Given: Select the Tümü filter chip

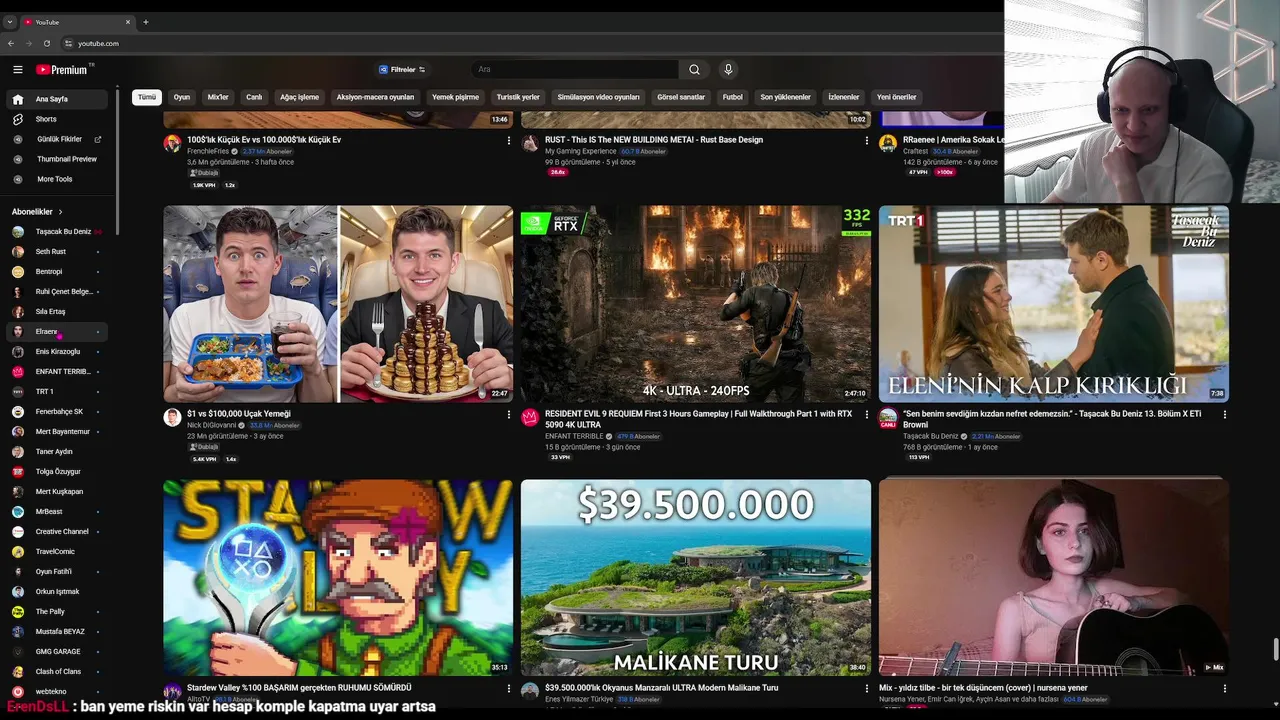Looking at the screenshot, I should click(x=147, y=97).
